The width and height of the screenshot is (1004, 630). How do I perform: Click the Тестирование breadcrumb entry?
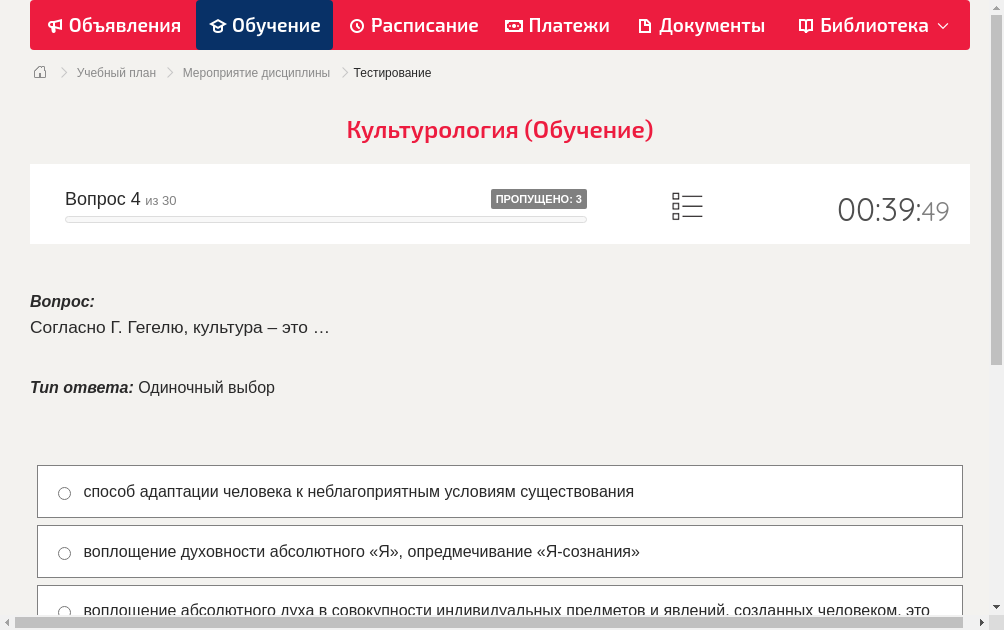coord(391,72)
